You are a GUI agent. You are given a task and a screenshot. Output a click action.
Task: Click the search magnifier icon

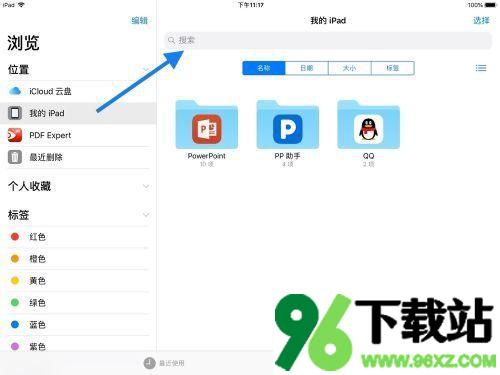171,40
